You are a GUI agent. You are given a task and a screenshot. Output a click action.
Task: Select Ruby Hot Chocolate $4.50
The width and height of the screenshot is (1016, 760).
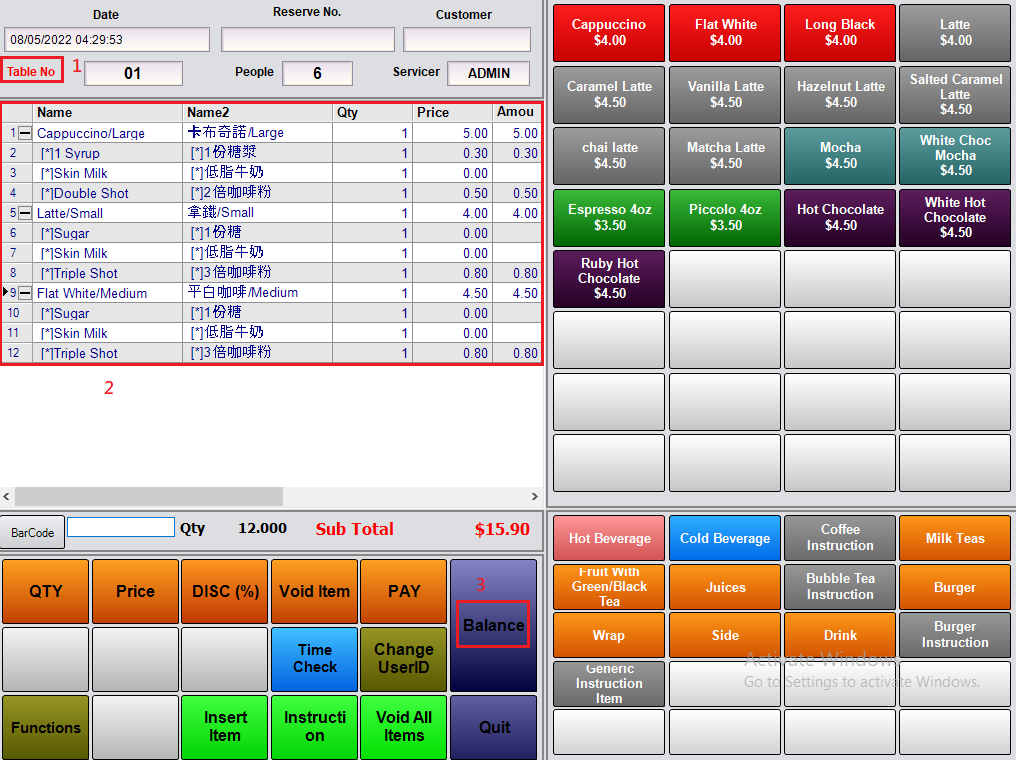point(609,279)
